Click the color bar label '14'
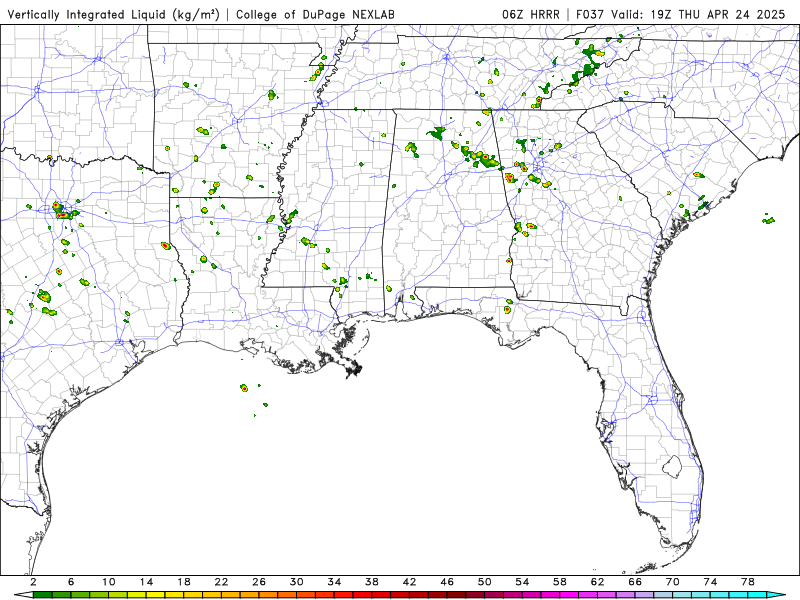The width and height of the screenshot is (800, 600). [146, 582]
